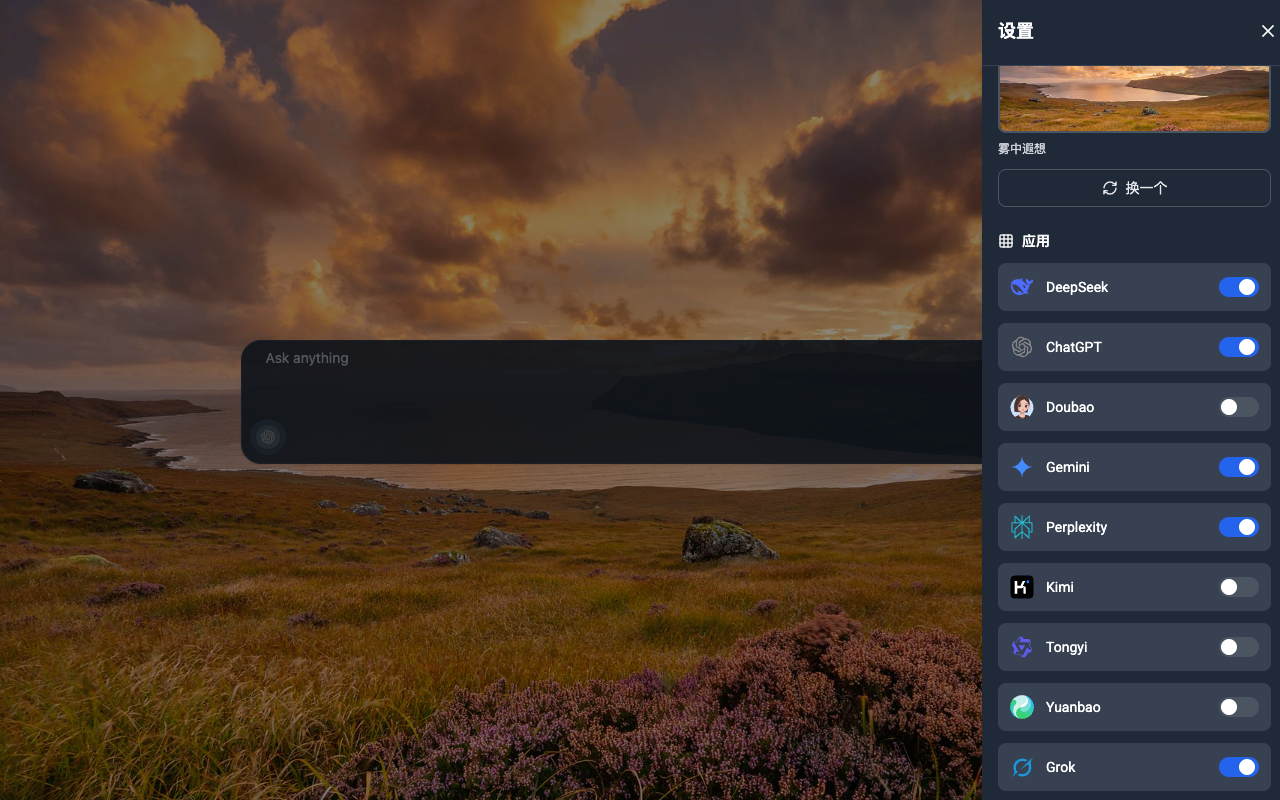Click the Perplexity app label

[x=1076, y=527]
